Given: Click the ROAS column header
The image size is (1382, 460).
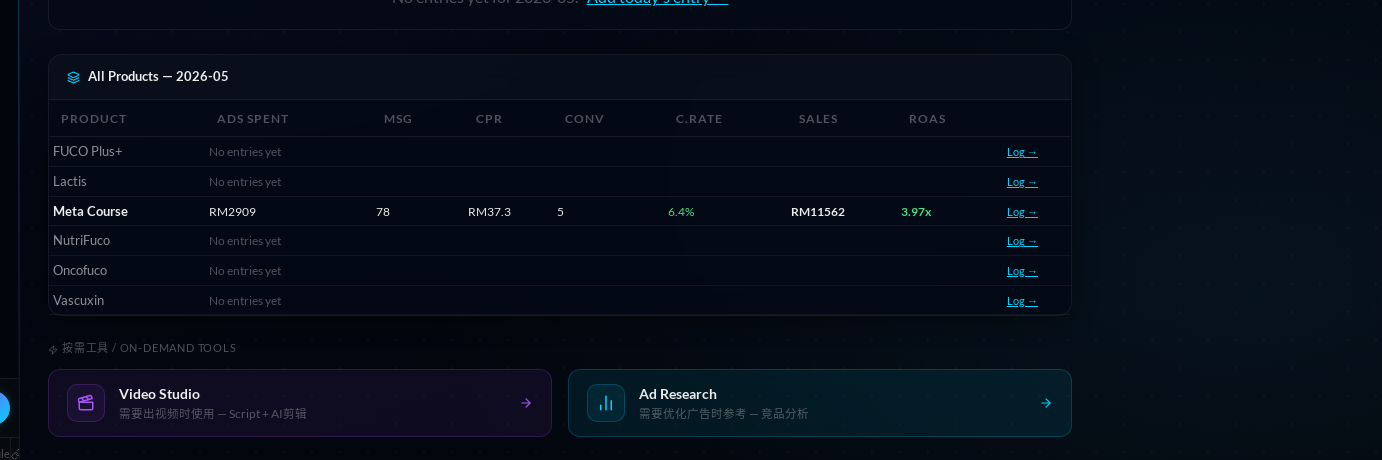Looking at the screenshot, I should coord(927,119).
